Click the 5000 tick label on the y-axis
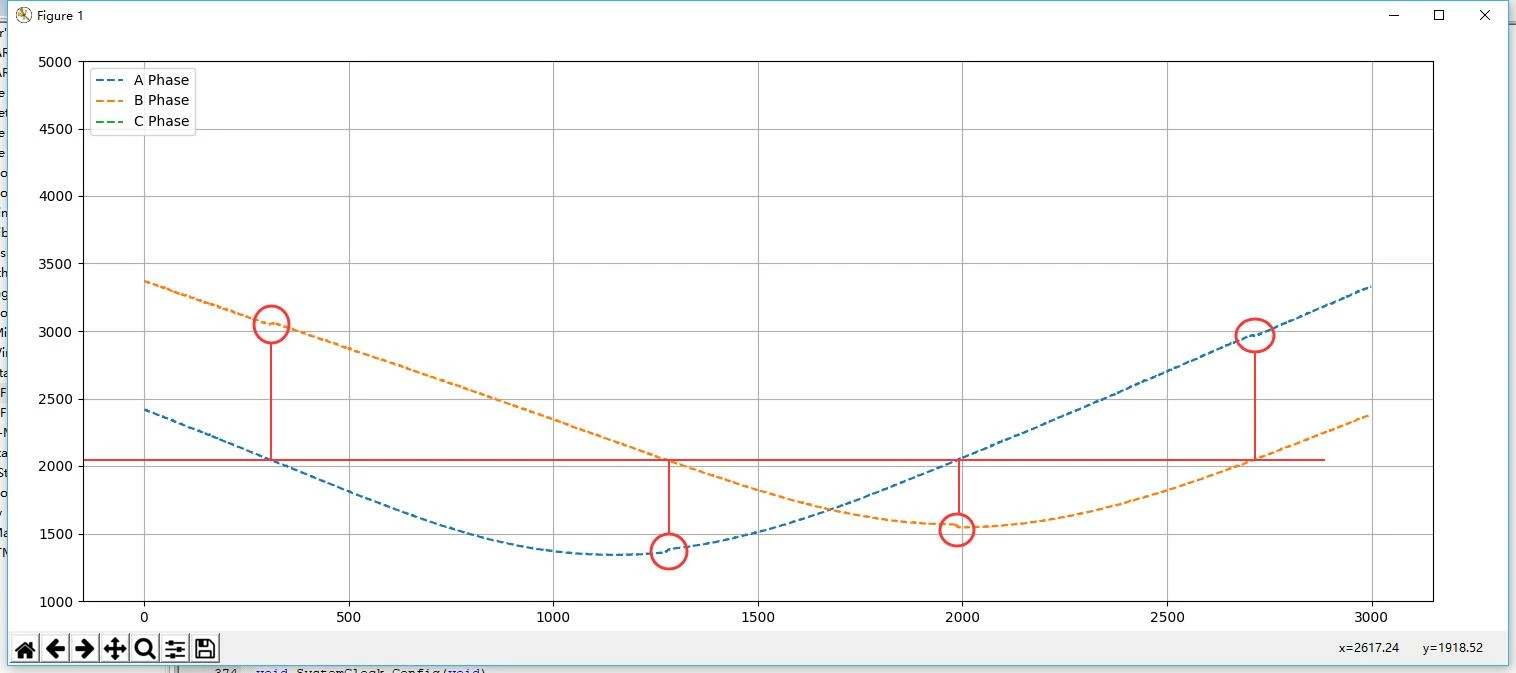This screenshot has width=1516, height=673. (x=55, y=62)
